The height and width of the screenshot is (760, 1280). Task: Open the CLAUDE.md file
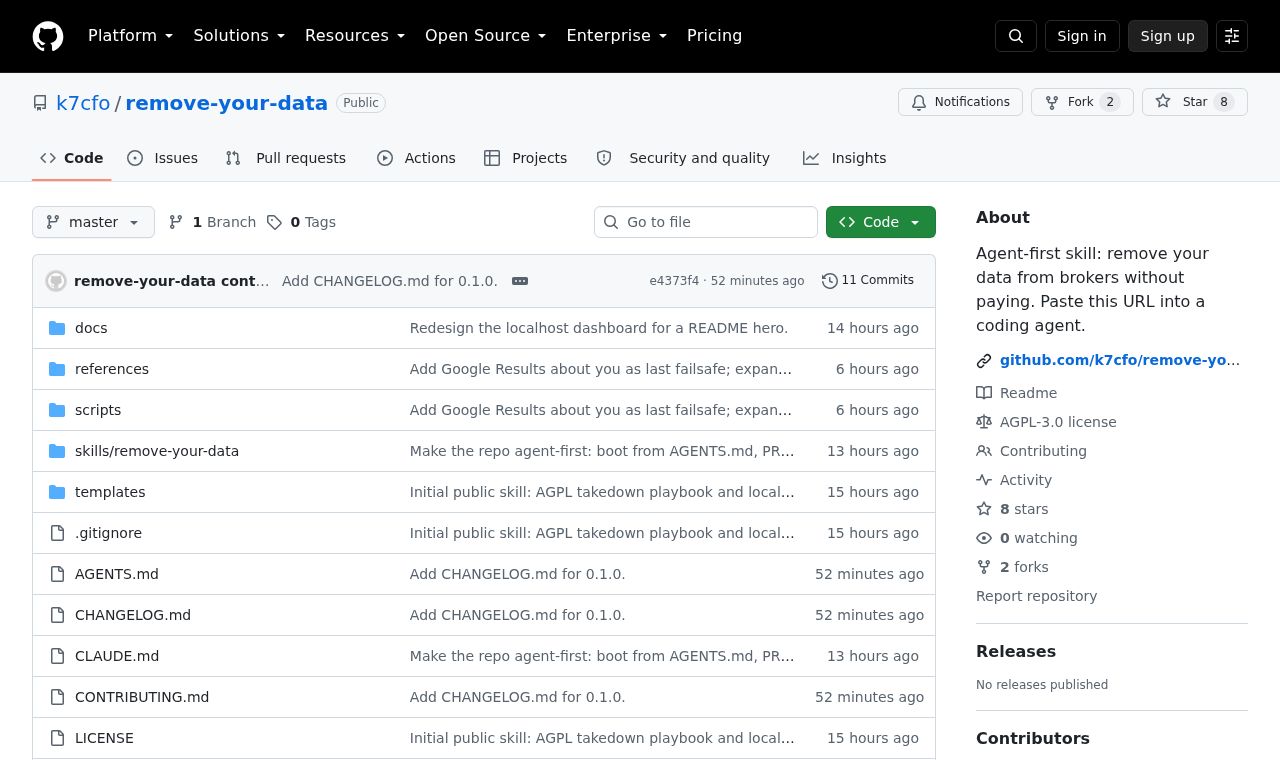click(x=117, y=656)
